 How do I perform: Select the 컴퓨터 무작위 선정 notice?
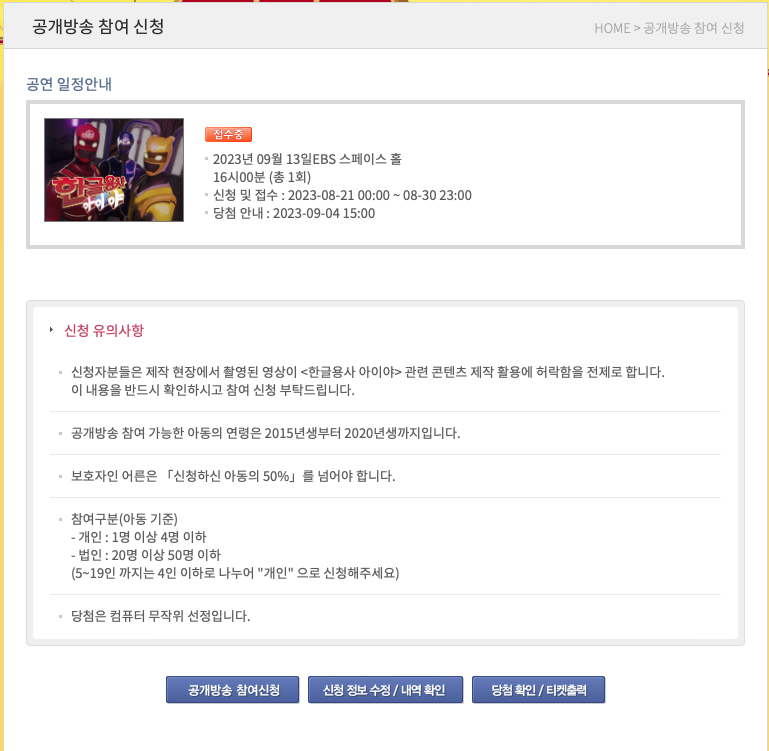click(160, 616)
